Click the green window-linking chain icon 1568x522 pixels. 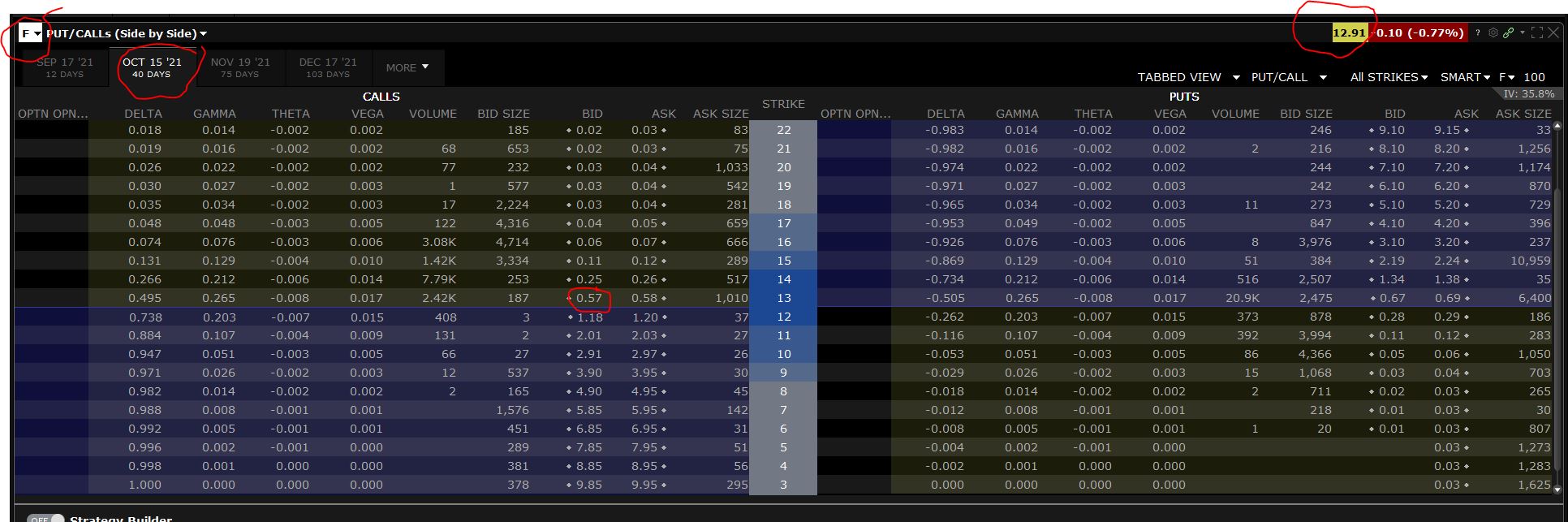pyautogui.click(x=1508, y=33)
